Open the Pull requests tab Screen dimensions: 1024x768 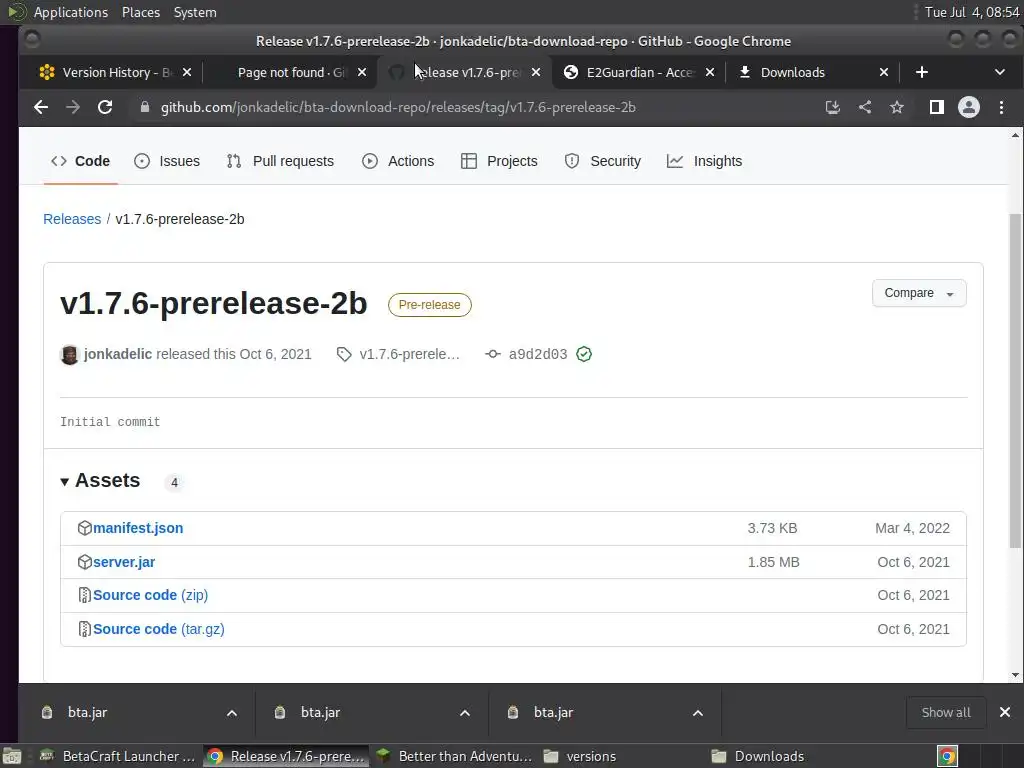(280, 161)
